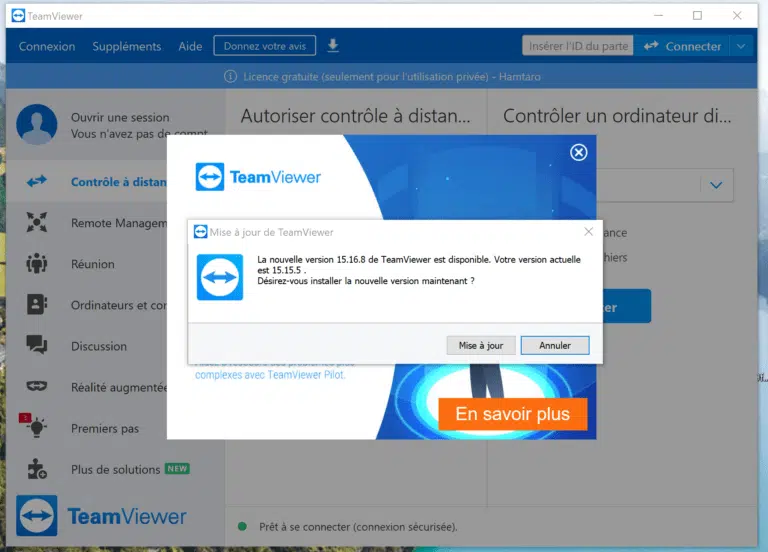768x552 pixels.
Task: Click the NEW badge beside Plus de solutions
Action: [x=177, y=469]
